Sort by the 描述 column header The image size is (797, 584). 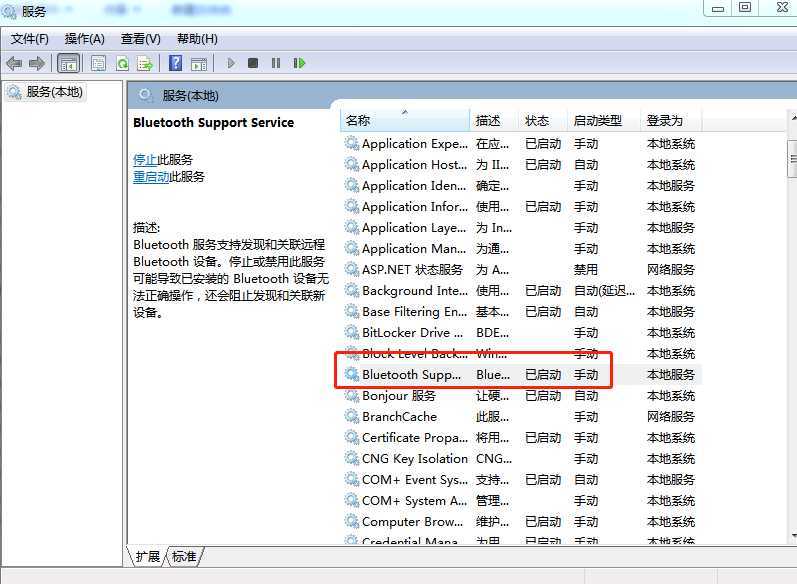pyautogui.click(x=493, y=120)
